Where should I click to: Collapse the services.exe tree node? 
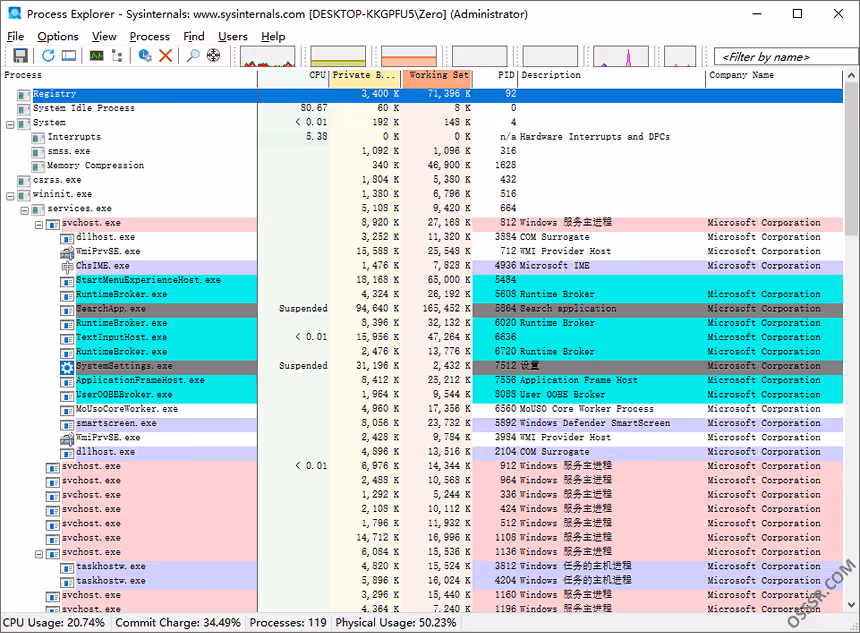[x=24, y=210]
